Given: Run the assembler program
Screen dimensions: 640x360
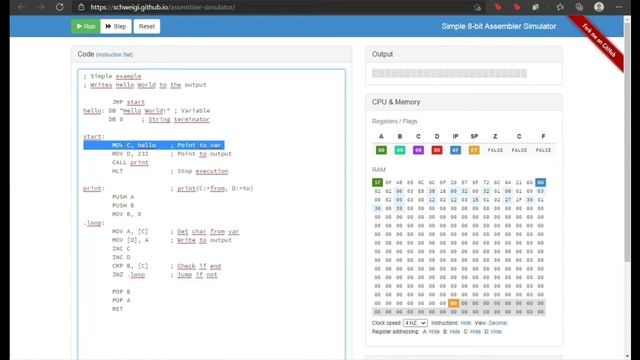Looking at the screenshot, I should coord(86,26).
